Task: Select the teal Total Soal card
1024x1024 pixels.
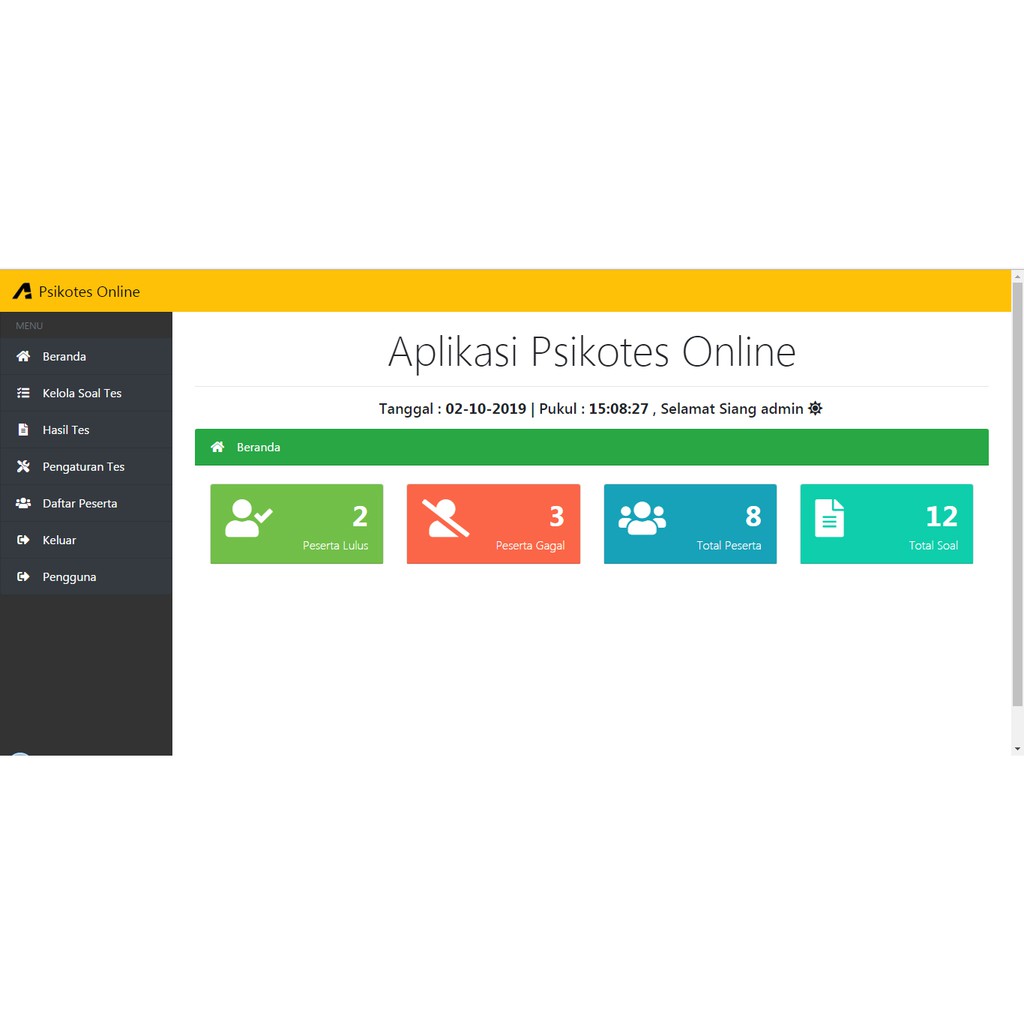Action: tap(886, 524)
